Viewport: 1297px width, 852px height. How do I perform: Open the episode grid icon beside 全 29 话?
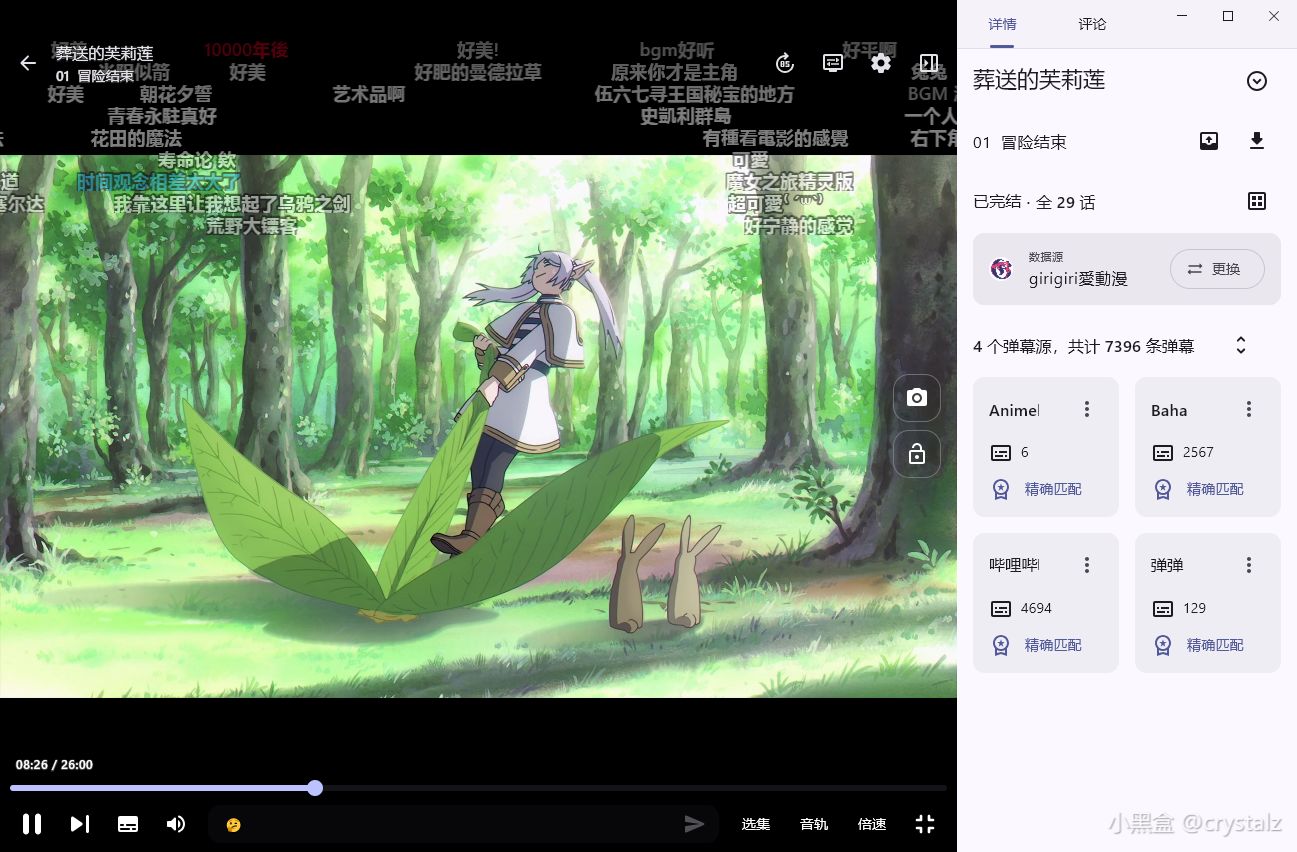(1257, 201)
